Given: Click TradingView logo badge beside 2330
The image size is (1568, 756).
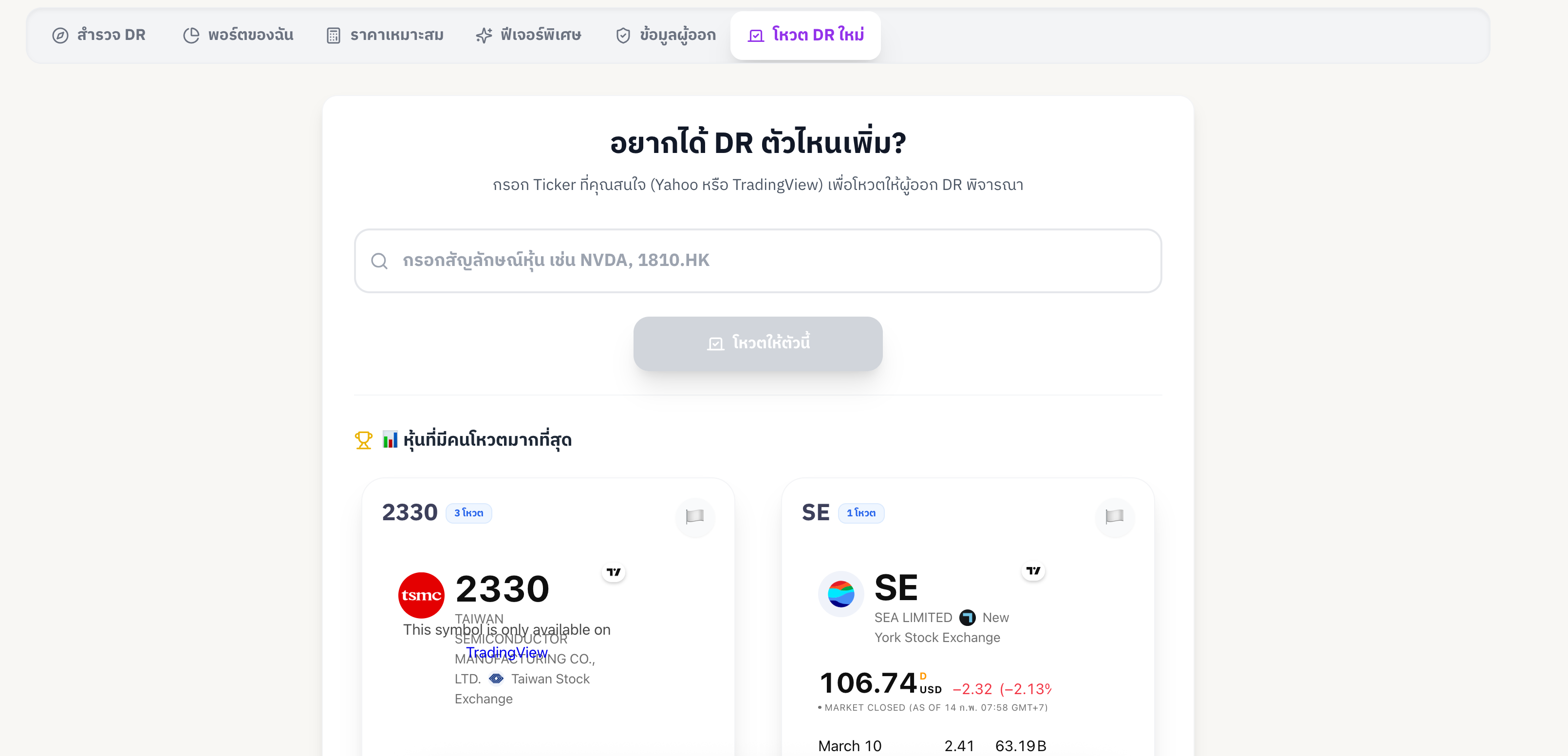Looking at the screenshot, I should pyautogui.click(x=614, y=572).
